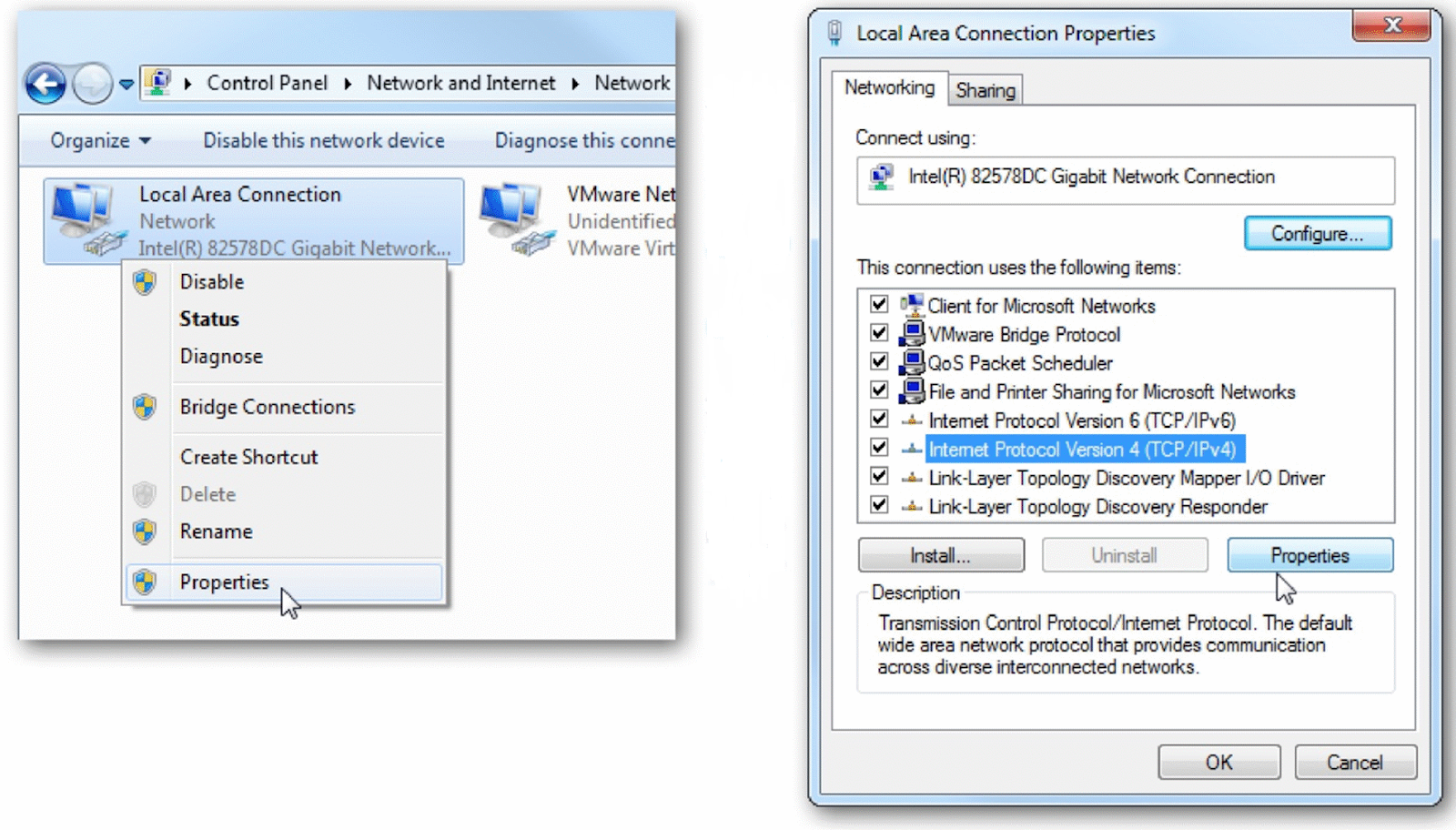Go to Network and Internet breadcrumb
1456x830 pixels.
click(460, 83)
